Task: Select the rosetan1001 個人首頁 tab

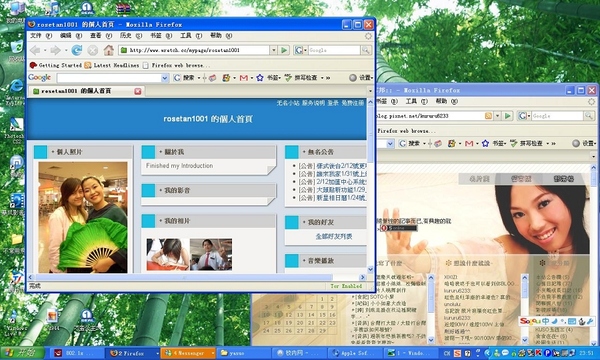Action: coord(85,91)
